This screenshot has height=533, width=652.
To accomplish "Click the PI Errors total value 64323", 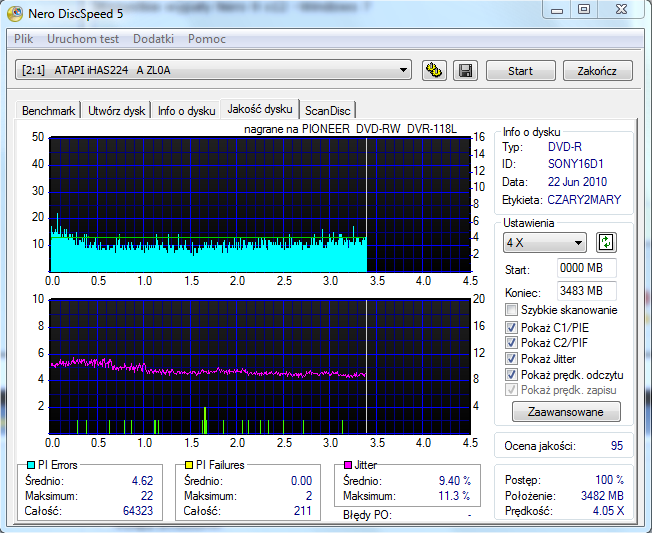I will point(138,511).
